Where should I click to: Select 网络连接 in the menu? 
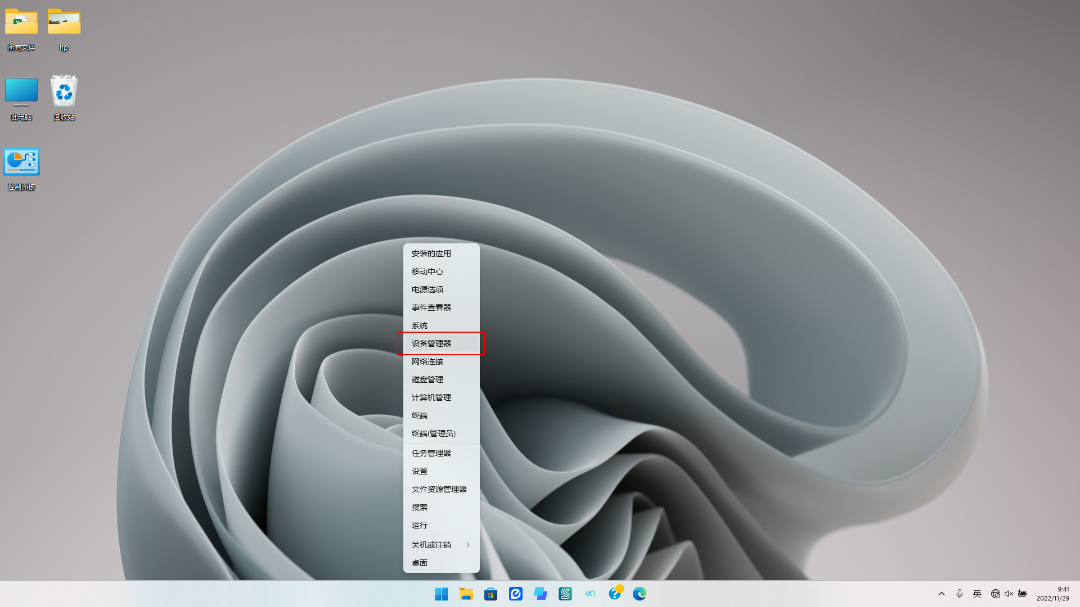(x=441, y=362)
